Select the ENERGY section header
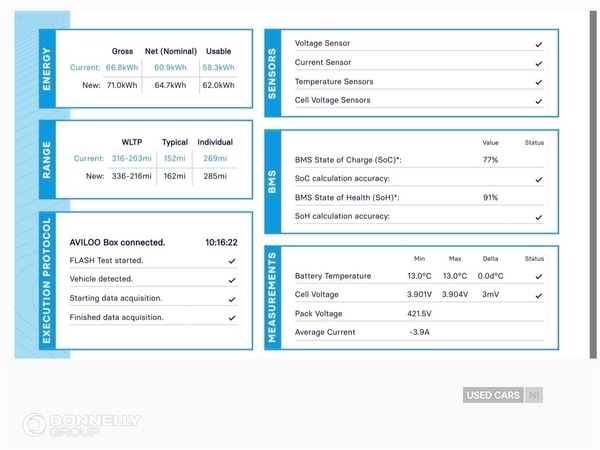Screen dimensions: 600x450 47,68
